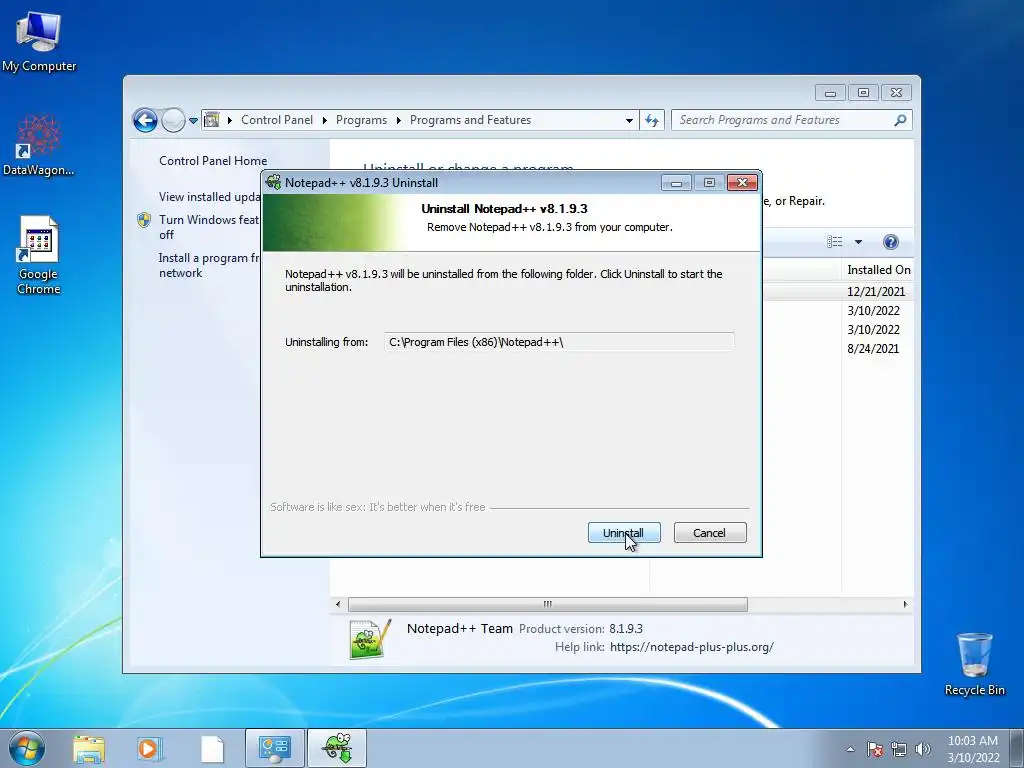This screenshot has height=768, width=1024.
Task: Select the DataWagon desktop shortcut
Action: [x=39, y=145]
